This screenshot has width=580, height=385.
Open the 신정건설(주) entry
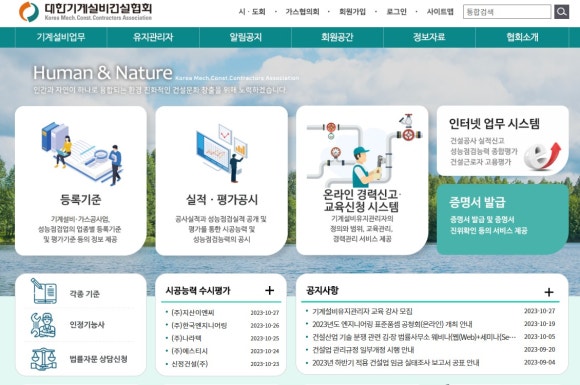189,364
